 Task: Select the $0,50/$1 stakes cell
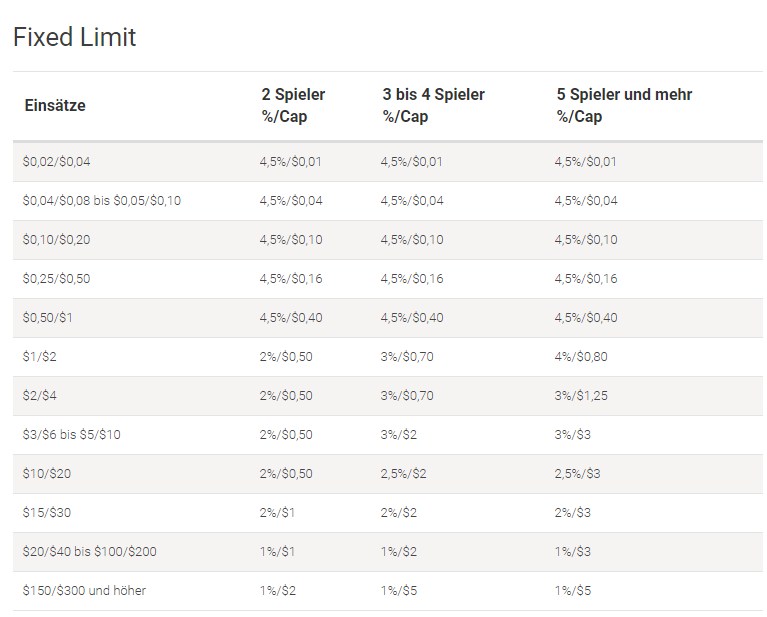coord(47,318)
